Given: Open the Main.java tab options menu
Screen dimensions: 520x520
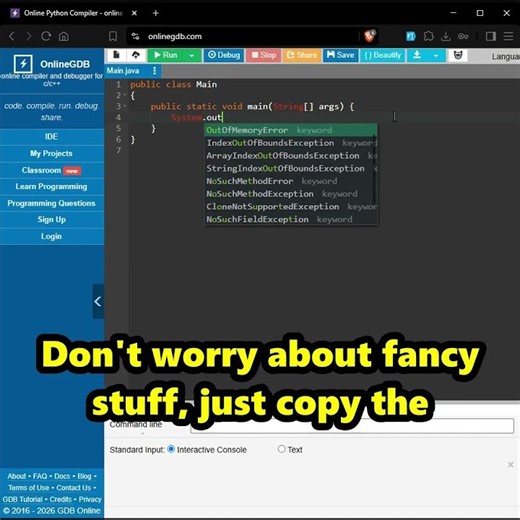Looking at the screenshot, I should pos(154,71).
